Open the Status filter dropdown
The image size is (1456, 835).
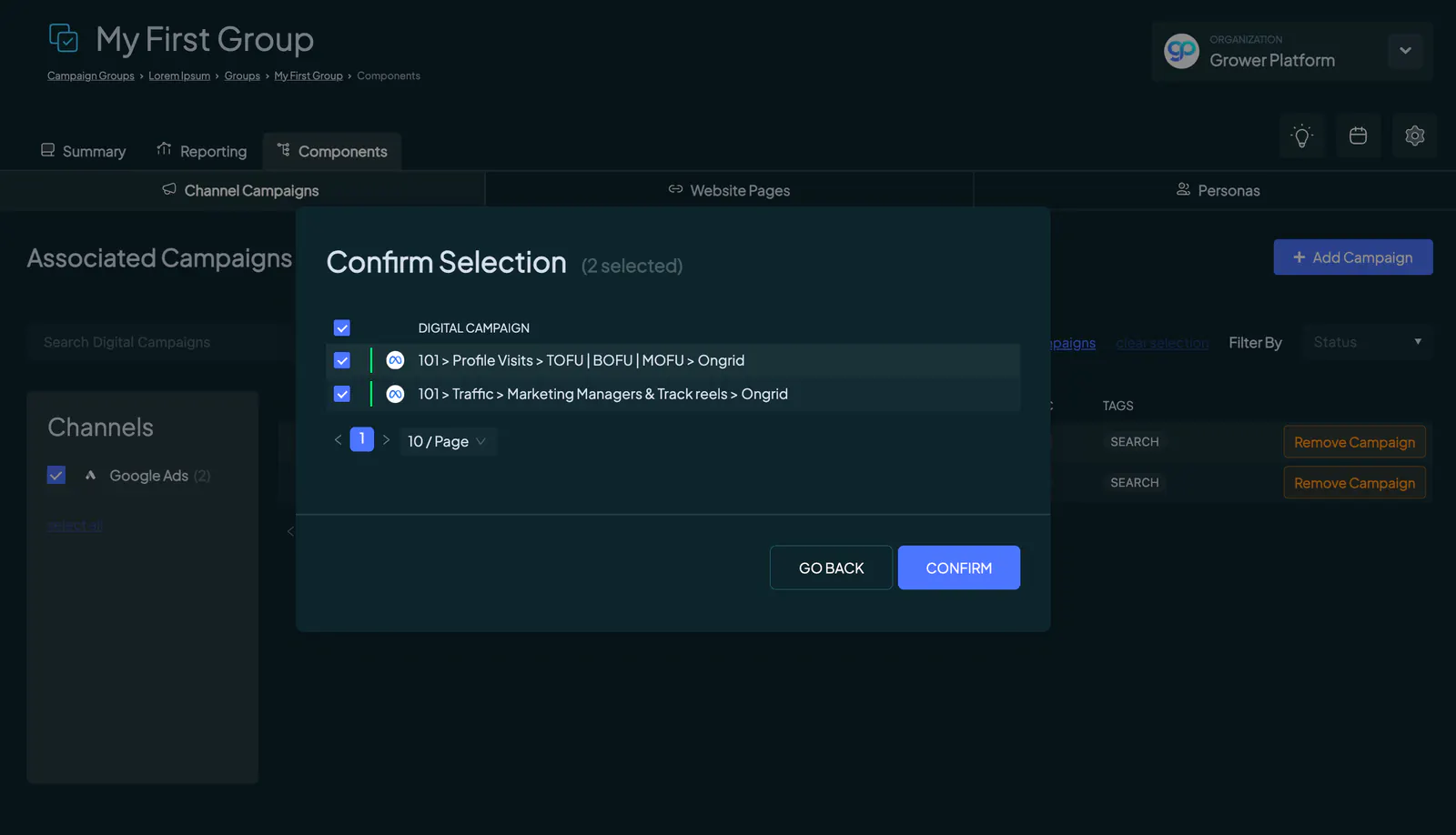pos(1367,342)
